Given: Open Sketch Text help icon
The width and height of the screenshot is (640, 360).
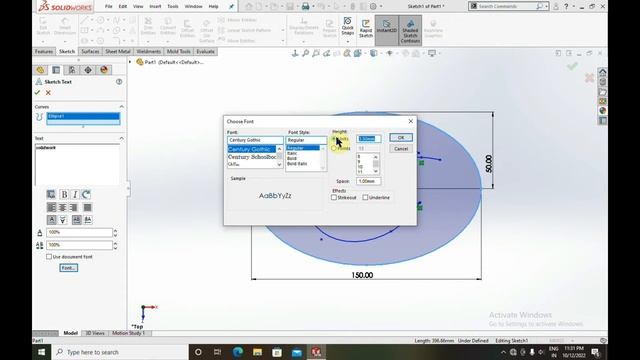Looking at the screenshot, I should [x=119, y=82].
